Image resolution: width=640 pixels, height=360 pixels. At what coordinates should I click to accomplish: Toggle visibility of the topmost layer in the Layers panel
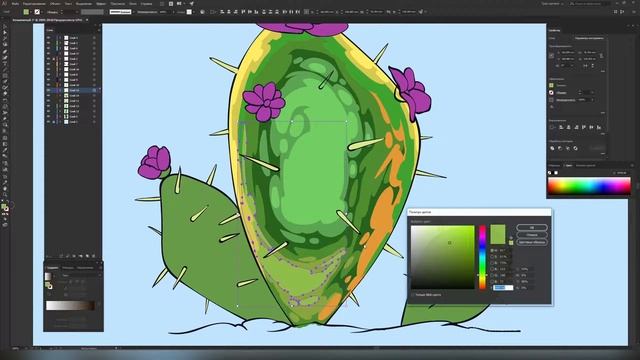click(49, 38)
